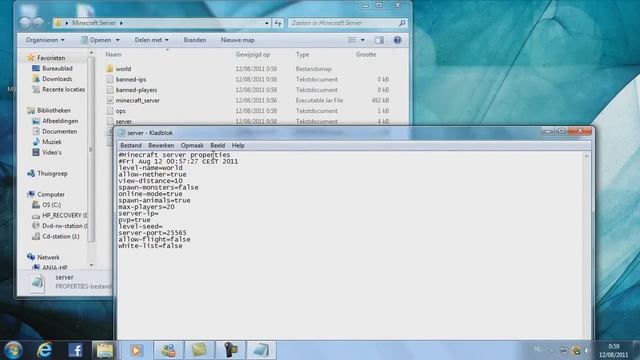Click the taskbar clock showing 0:59
The height and width of the screenshot is (360, 640).
pyautogui.click(x=614, y=351)
